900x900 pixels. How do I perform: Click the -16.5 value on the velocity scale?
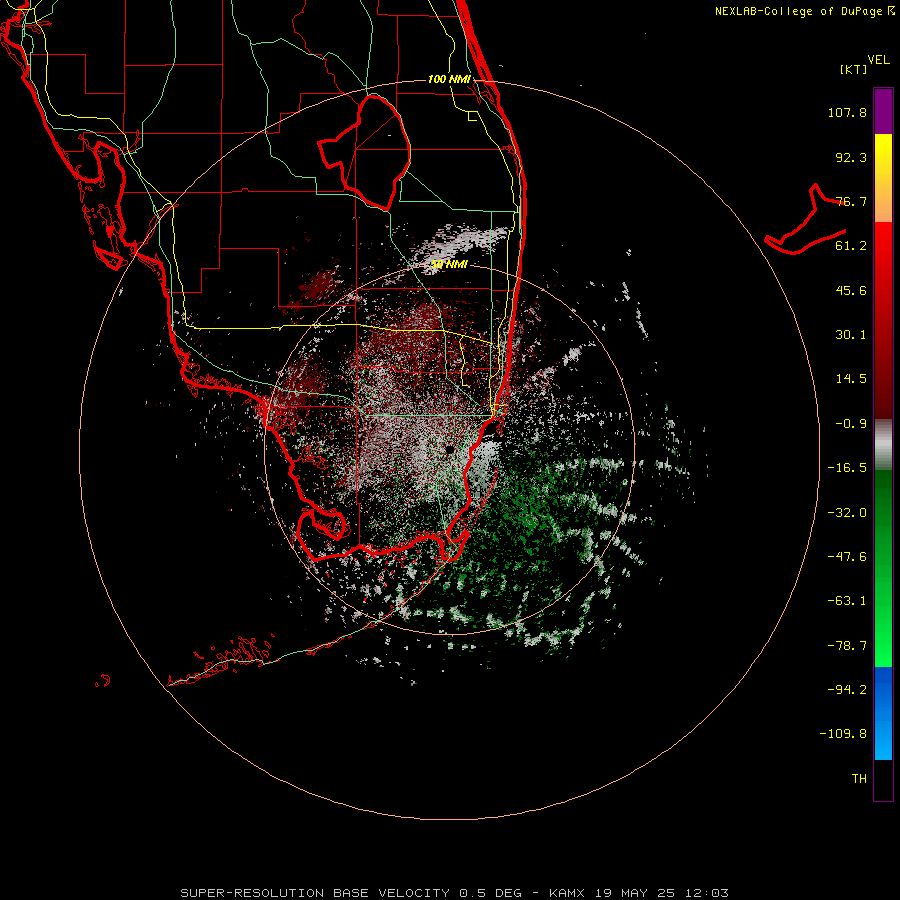[847, 468]
